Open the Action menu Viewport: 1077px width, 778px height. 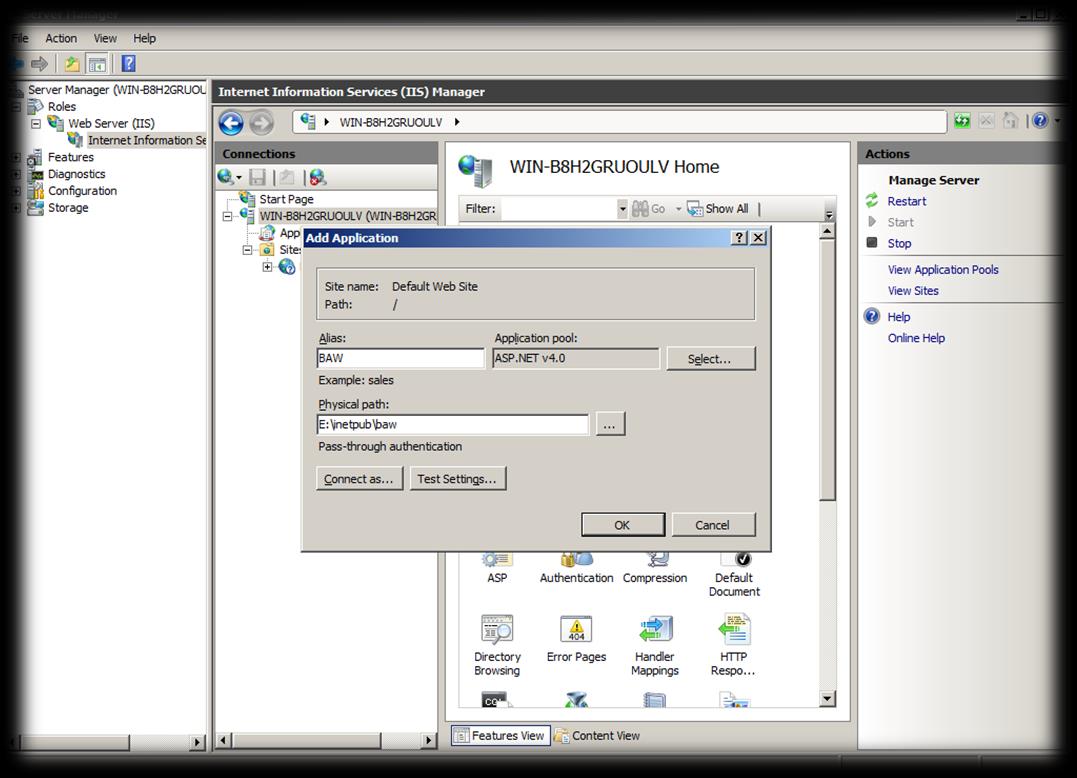click(x=61, y=38)
